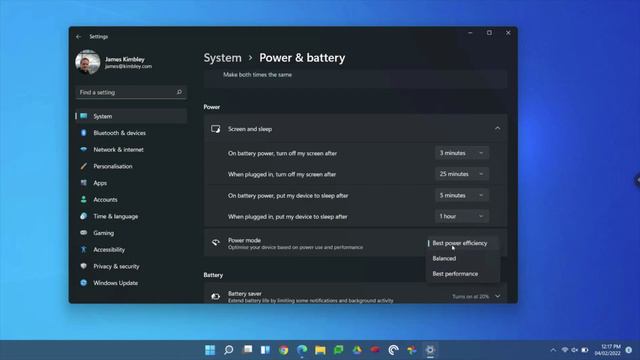Click the Screen and sleep monitor icon
640x360 pixels.
pyautogui.click(x=216, y=129)
